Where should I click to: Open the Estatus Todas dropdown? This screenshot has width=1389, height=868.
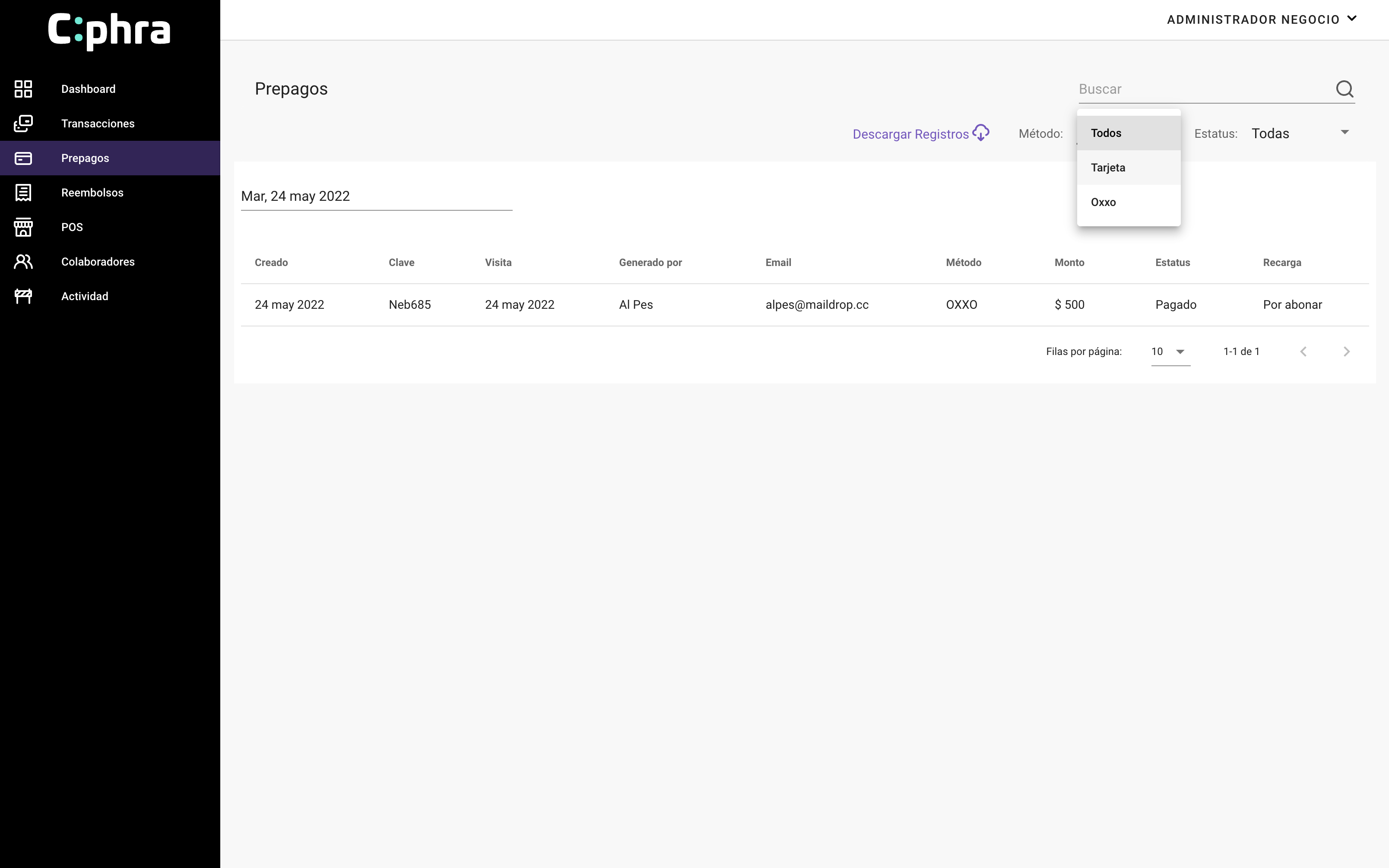(x=1300, y=134)
